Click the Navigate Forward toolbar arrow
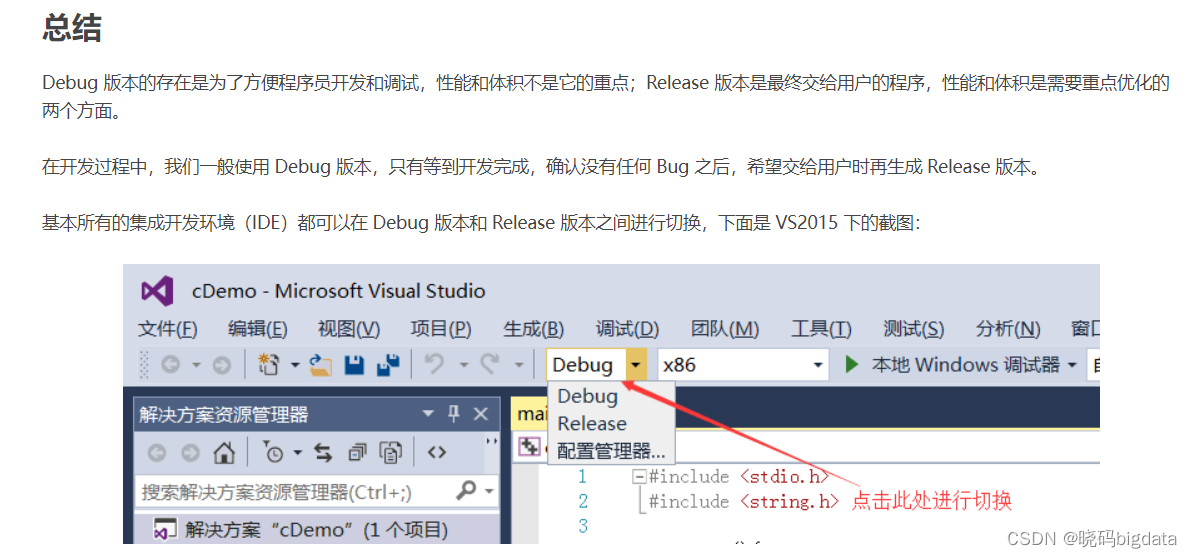Screen dimensions: 1192x558 221,366
